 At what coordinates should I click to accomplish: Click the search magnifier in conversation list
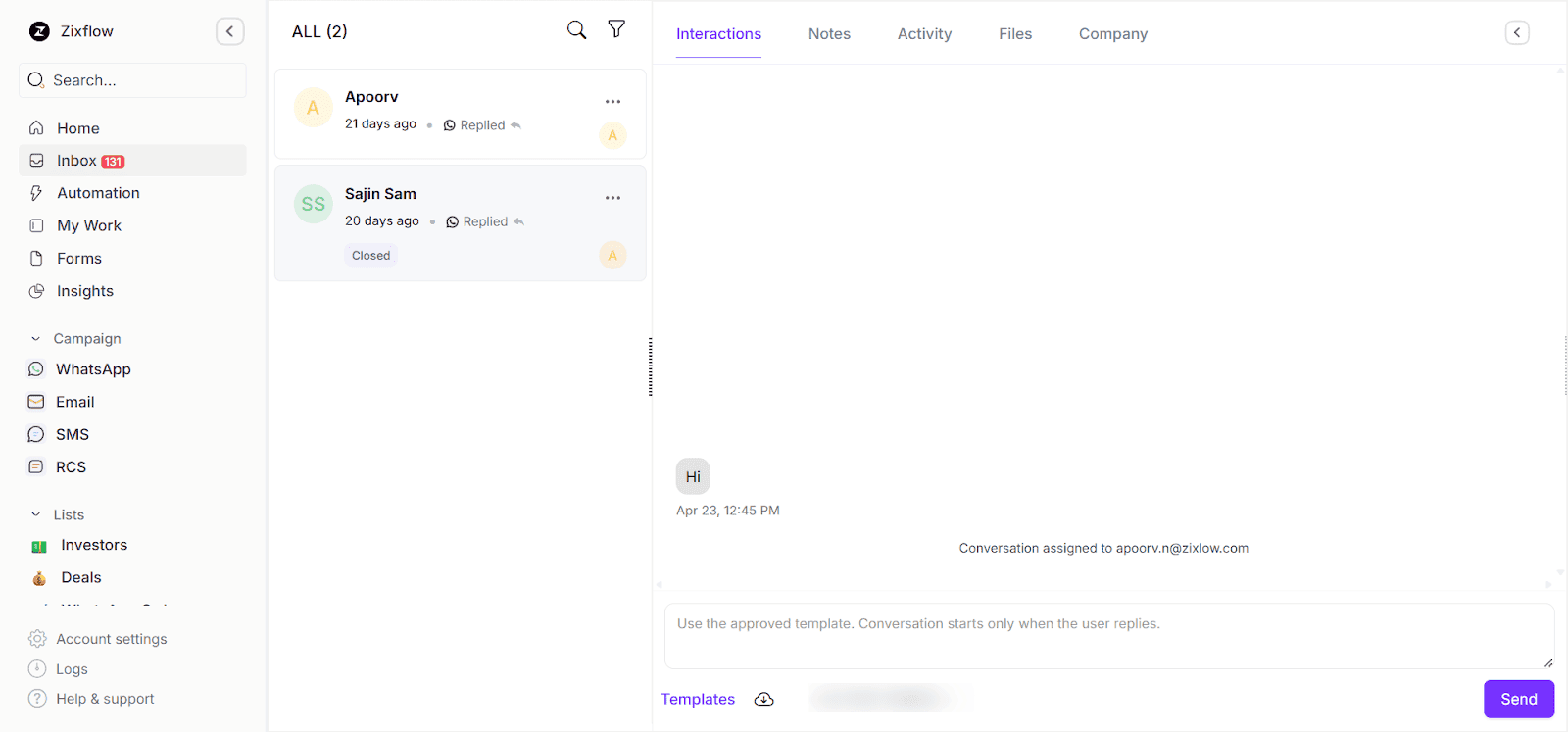coord(576,30)
